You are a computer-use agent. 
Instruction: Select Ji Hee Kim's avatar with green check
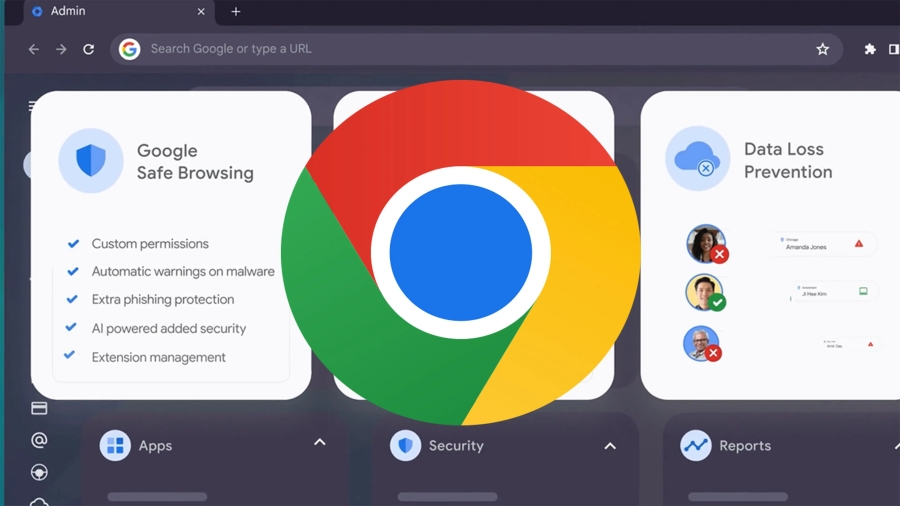[705, 293]
